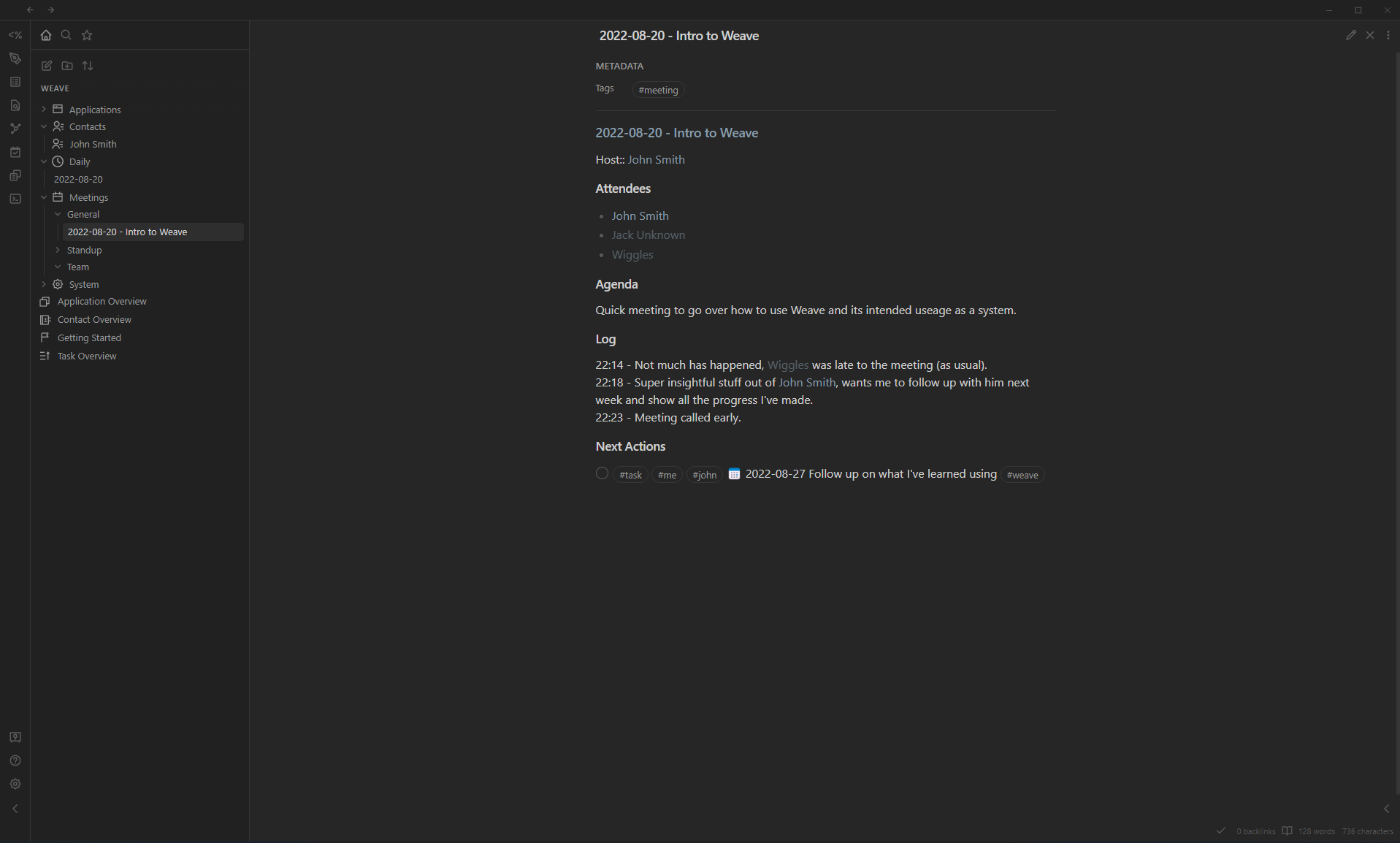Switch note to edit mode
Image resolution: width=1400 pixels, height=843 pixels.
click(x=1351, y=35)
